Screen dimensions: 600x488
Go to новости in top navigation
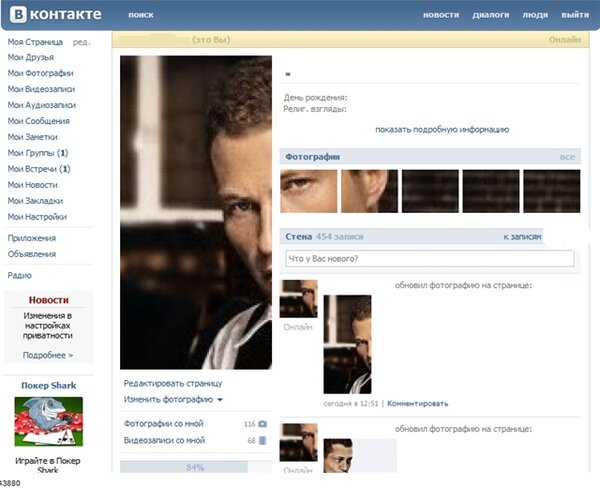click(x=441, y=15)
